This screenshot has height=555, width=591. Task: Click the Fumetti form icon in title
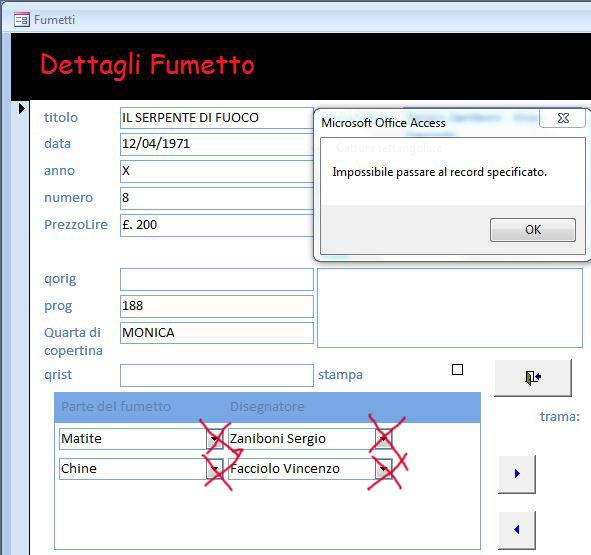click(21, 20)
